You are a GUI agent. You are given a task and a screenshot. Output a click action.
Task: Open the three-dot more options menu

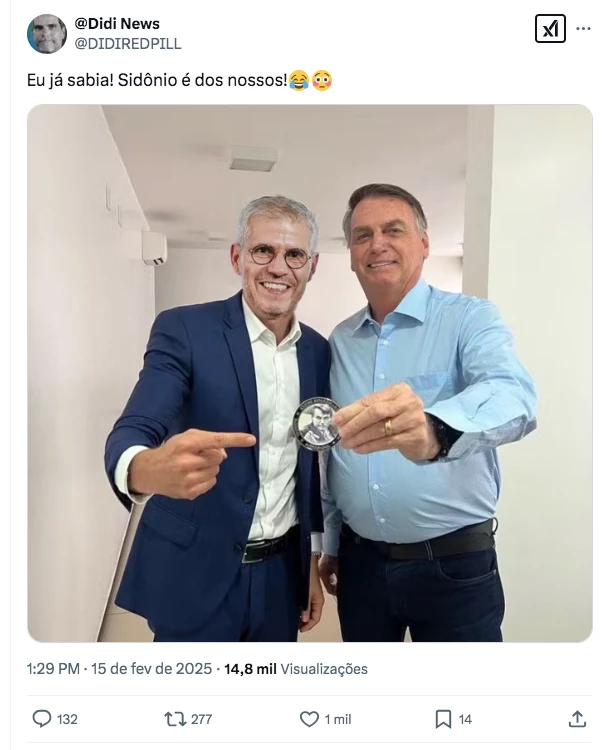coord(583,29)
